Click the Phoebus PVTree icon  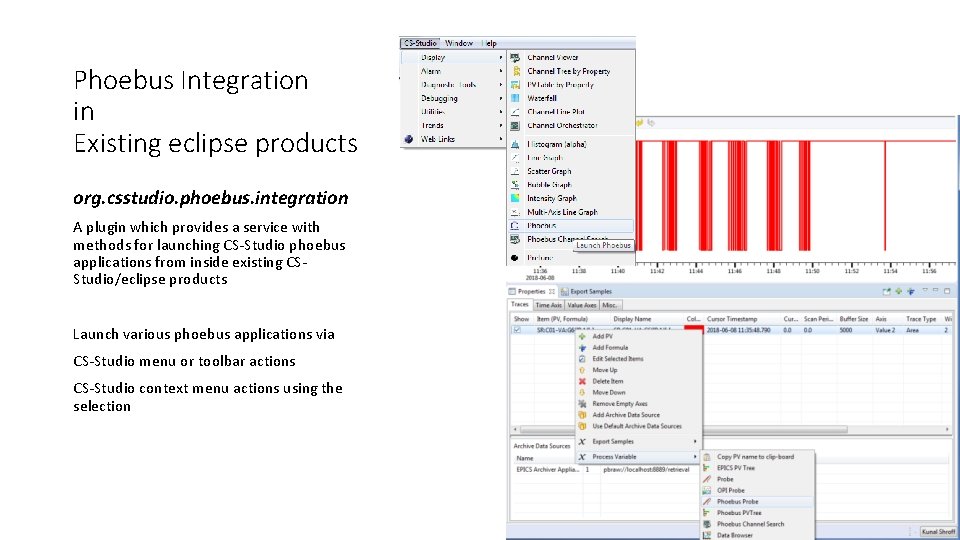(707, 513)
